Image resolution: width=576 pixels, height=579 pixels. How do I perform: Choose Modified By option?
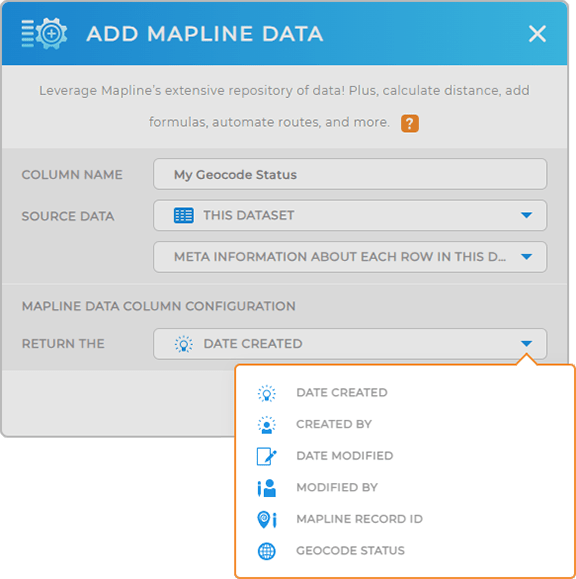(x=337, y=487)
